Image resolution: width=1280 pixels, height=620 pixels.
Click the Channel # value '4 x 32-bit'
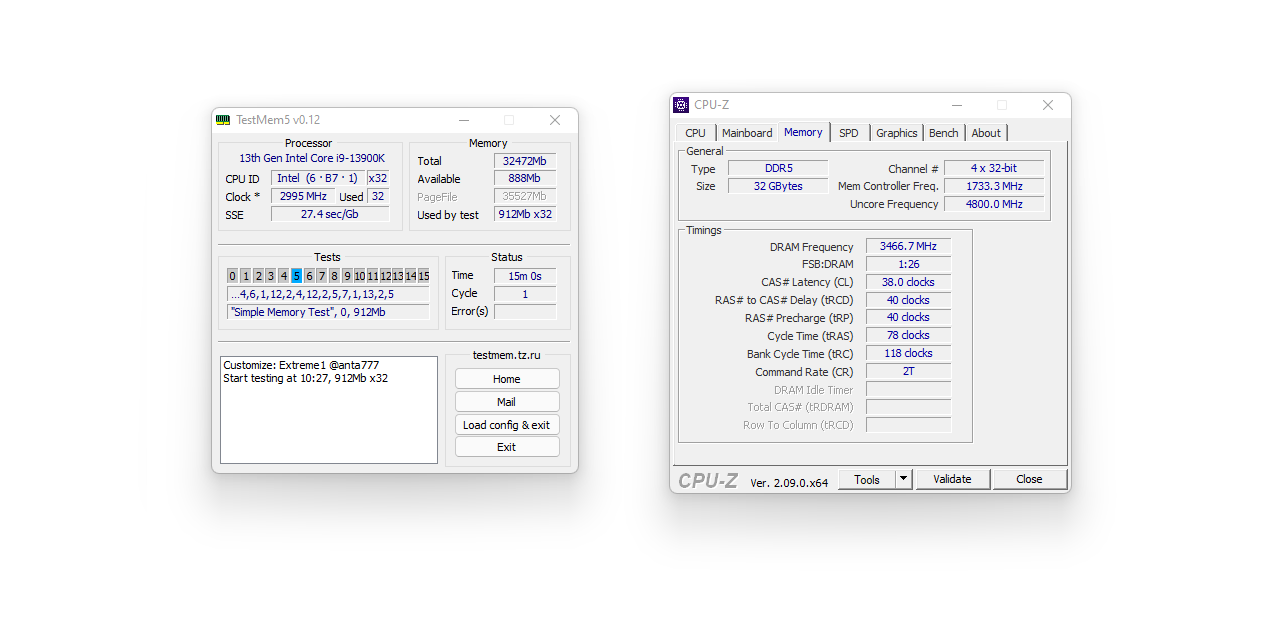[994, 168]
